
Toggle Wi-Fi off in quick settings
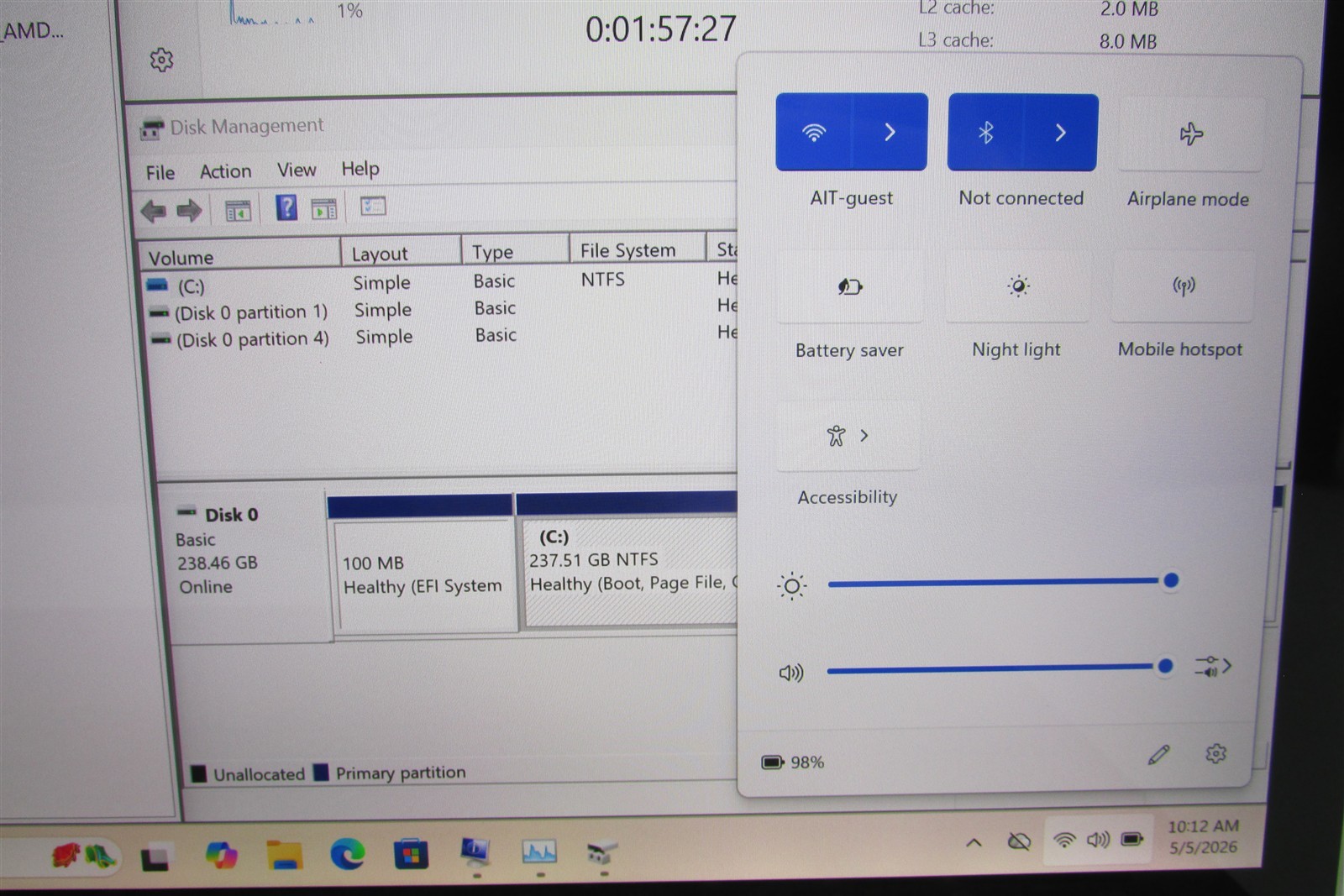pyautogui.click(x=814, y=132)
